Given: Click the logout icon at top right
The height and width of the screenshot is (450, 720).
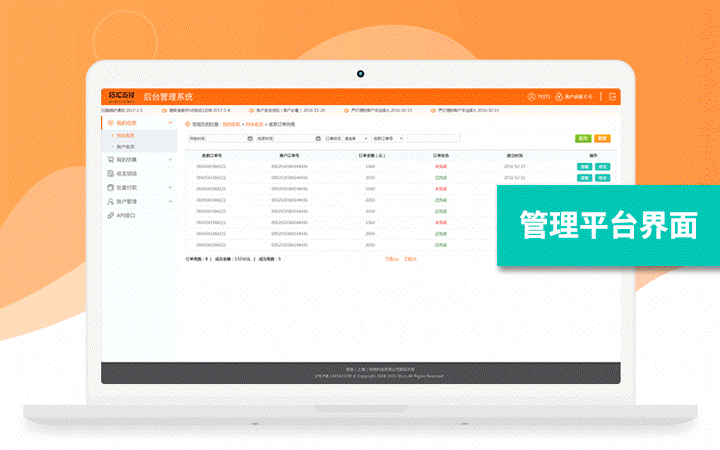Looking at the screenshot, I should 611,97.
